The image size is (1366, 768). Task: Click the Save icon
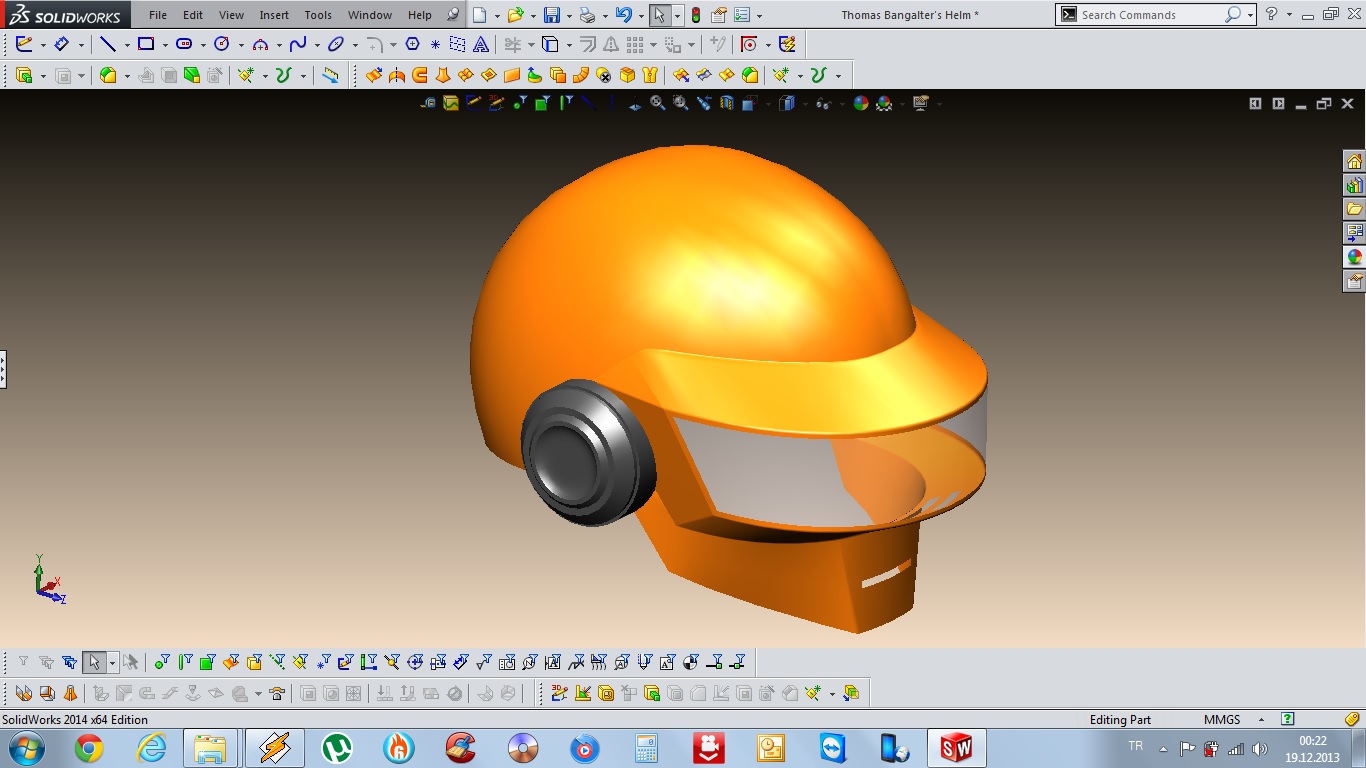coord(551,15)
